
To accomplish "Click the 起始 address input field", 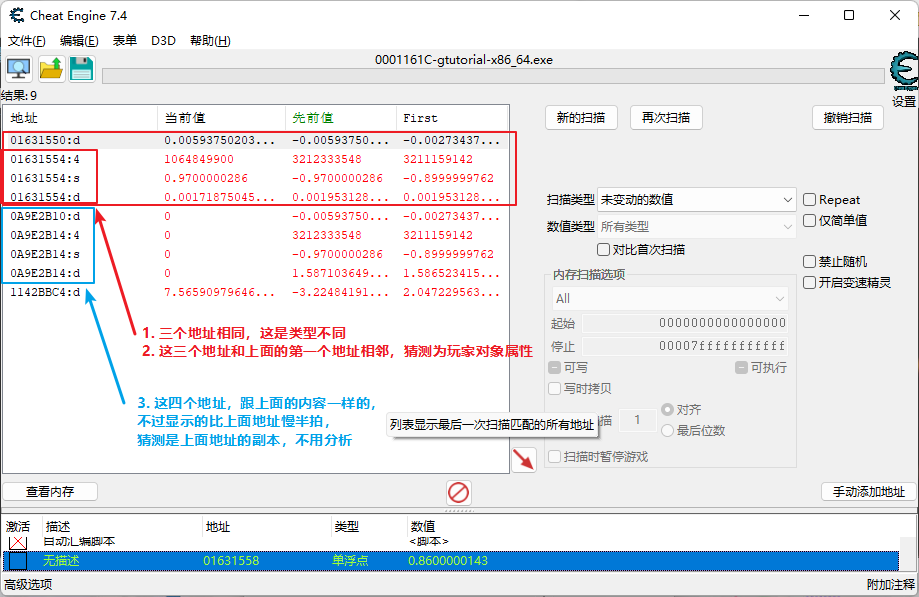I will coord(685,323).
